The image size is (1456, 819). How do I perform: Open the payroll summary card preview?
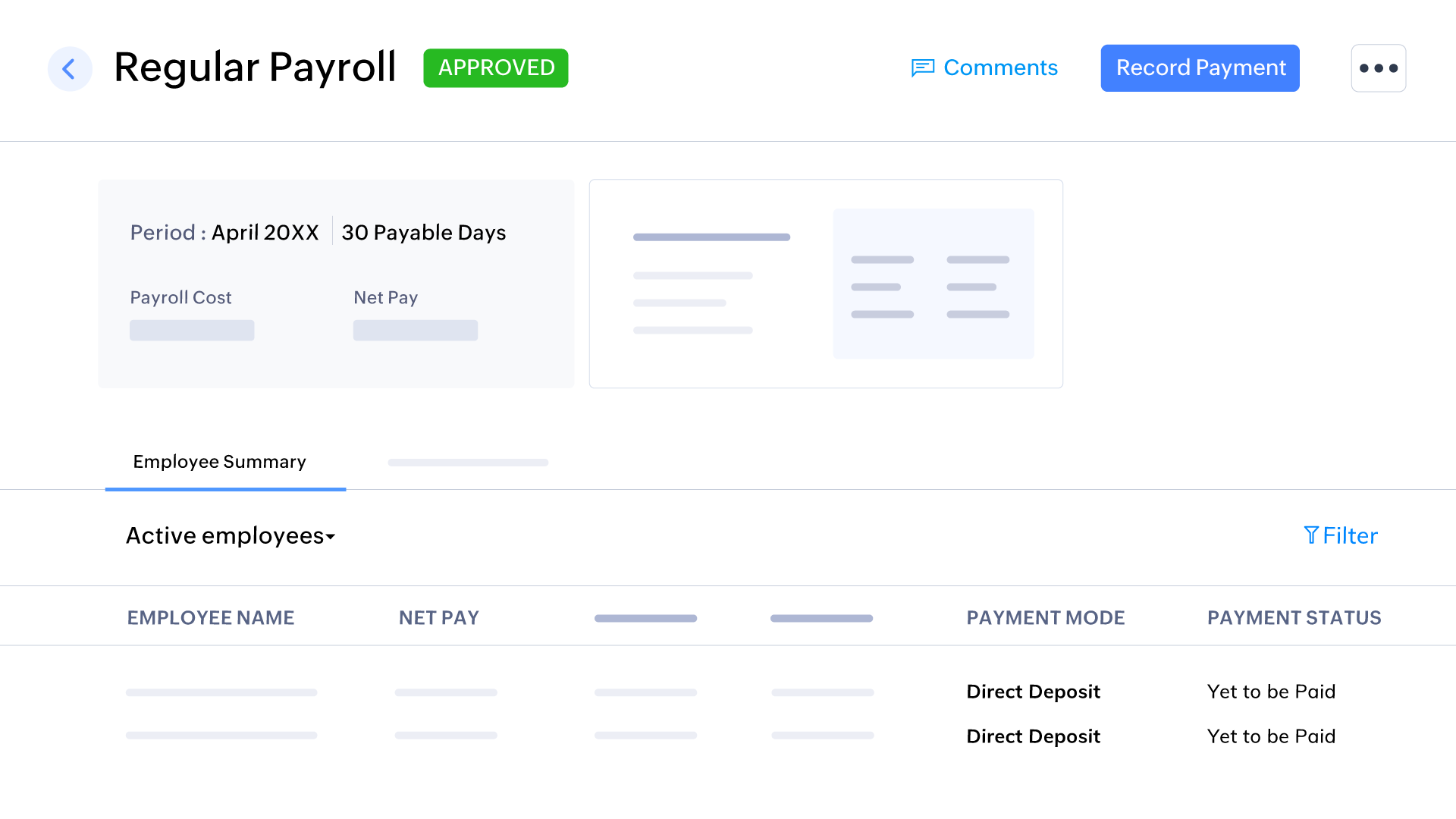[826, 284]
